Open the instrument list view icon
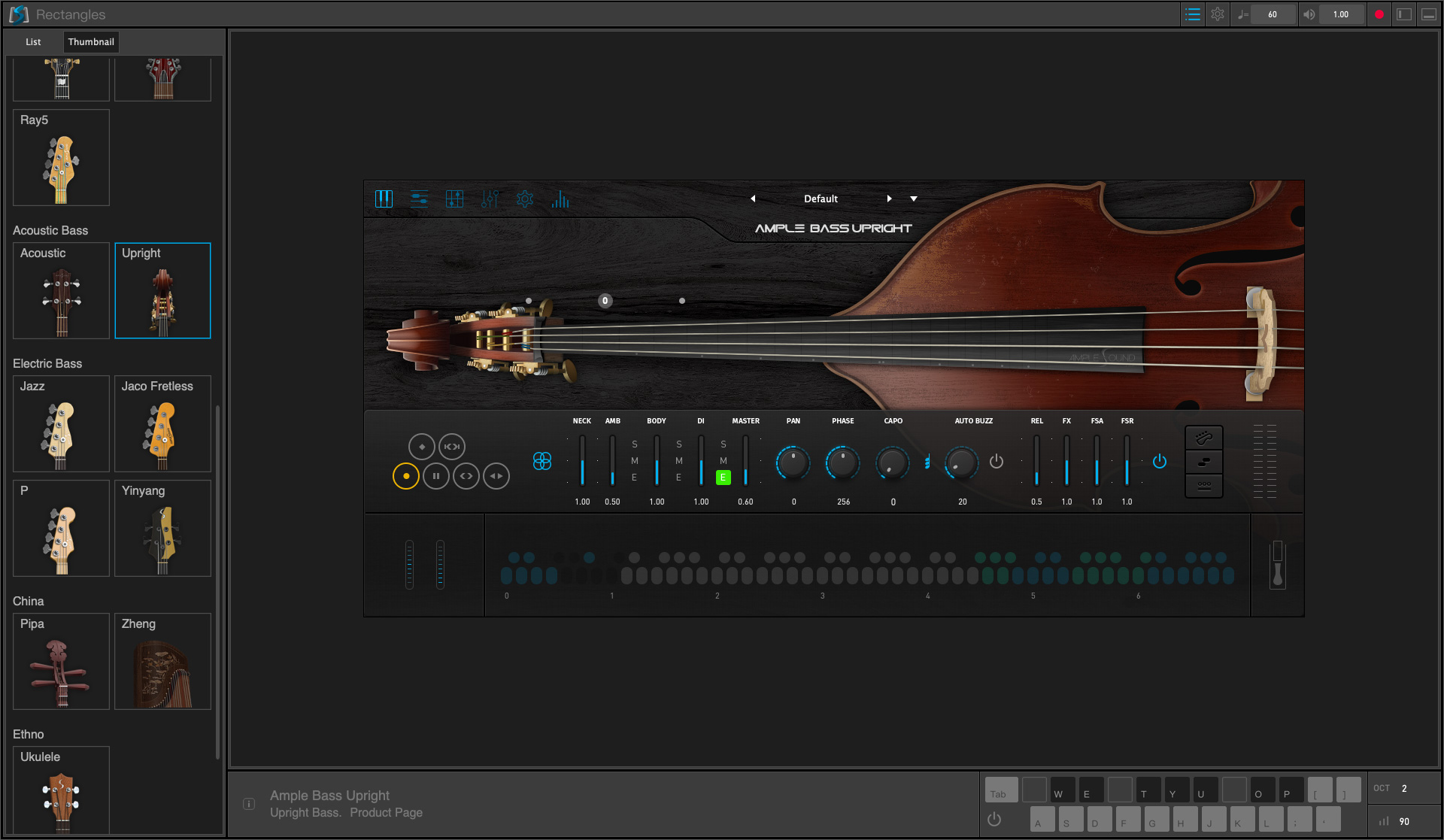Screen dimensions: 1444x840 coord(1192,14)
